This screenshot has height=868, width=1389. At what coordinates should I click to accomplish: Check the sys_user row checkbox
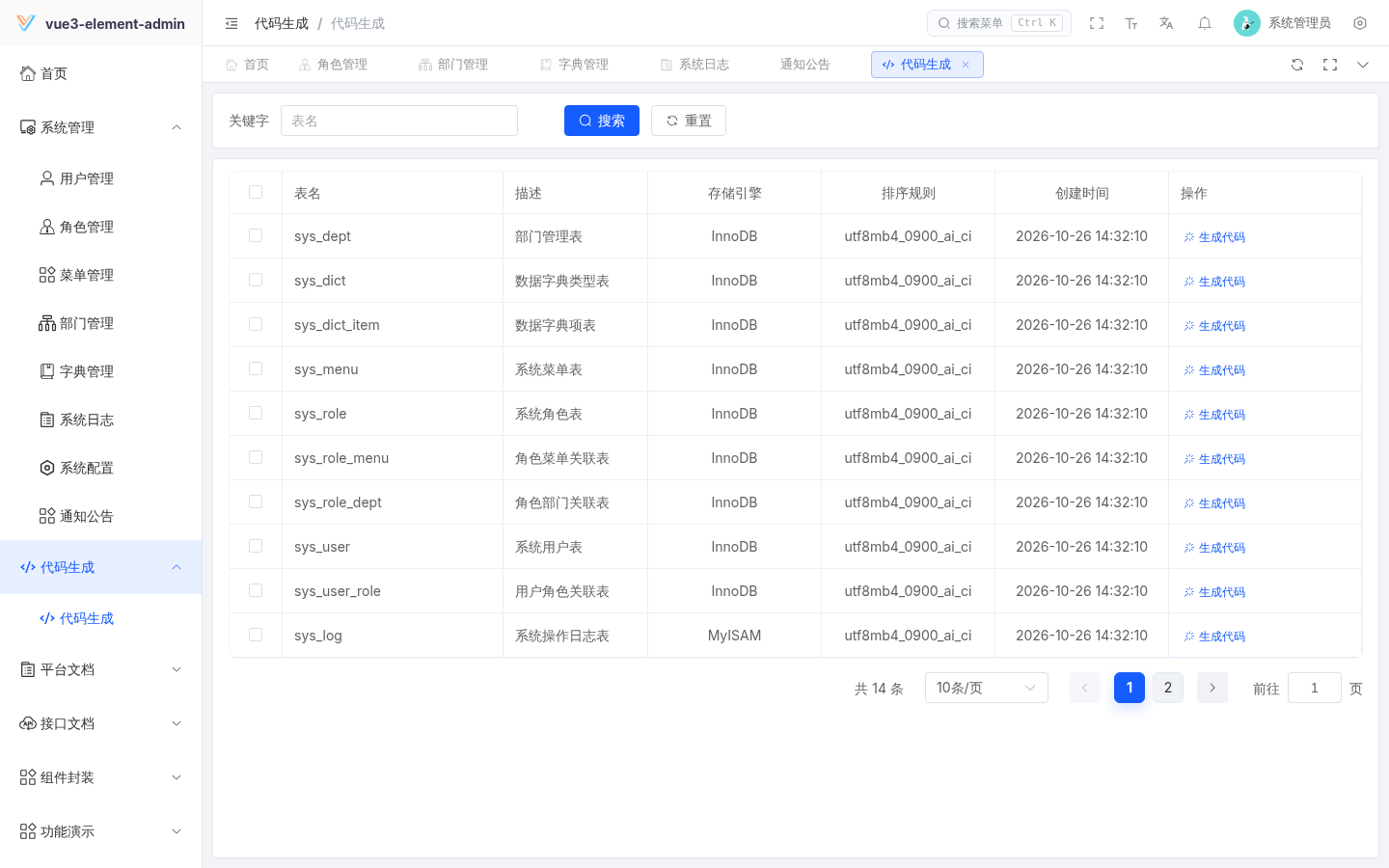coord(256,546)
